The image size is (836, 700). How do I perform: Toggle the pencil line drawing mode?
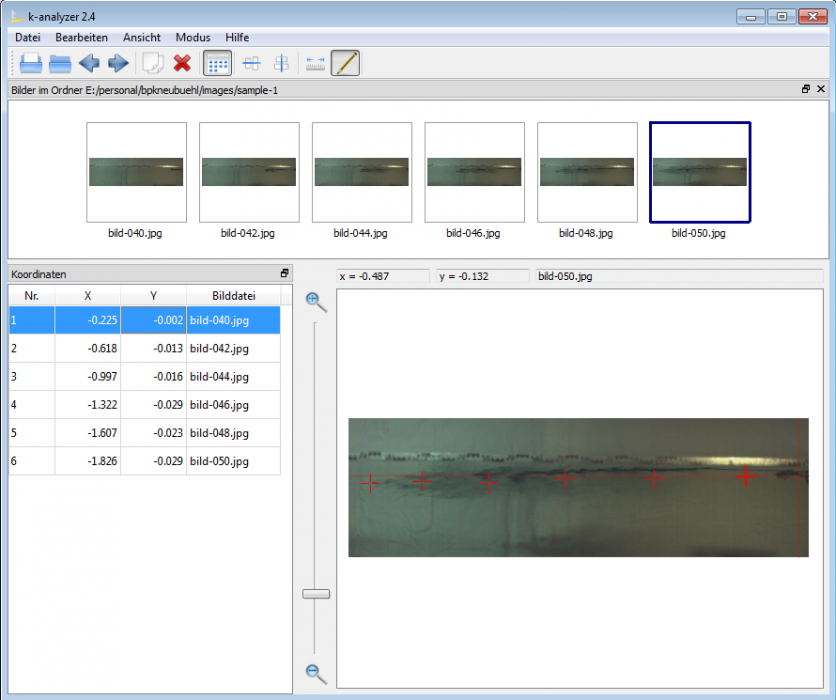tap(345, 64)
